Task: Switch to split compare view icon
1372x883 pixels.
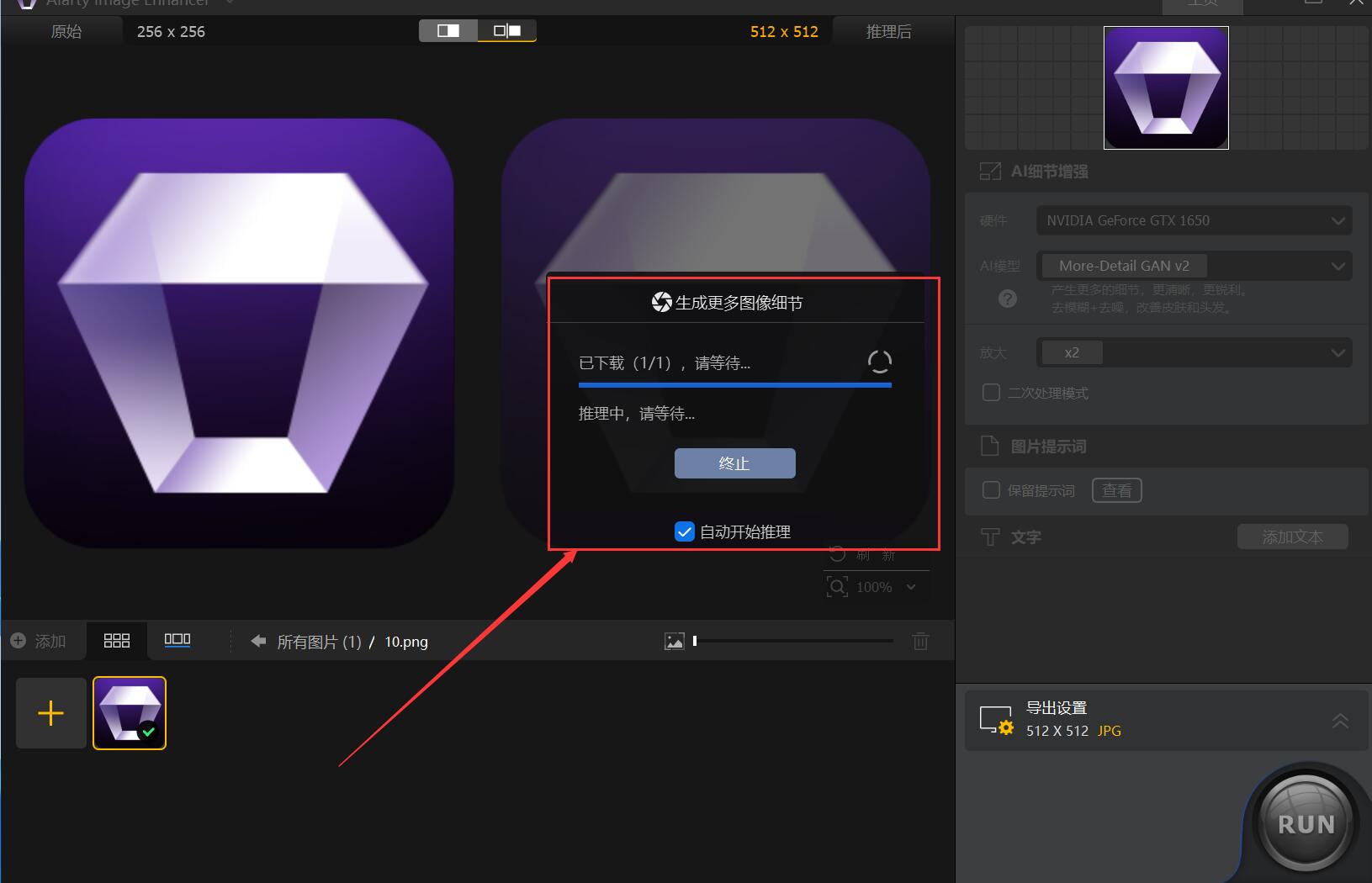Action: (507, 31)
